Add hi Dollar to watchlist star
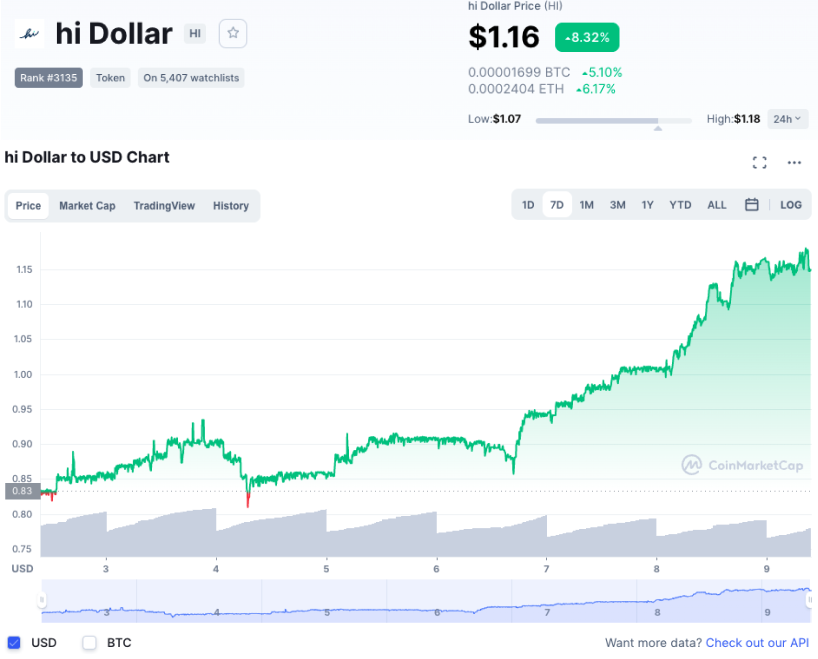The height and width of the screenshot is (659, 818). [x=233, y=33]
